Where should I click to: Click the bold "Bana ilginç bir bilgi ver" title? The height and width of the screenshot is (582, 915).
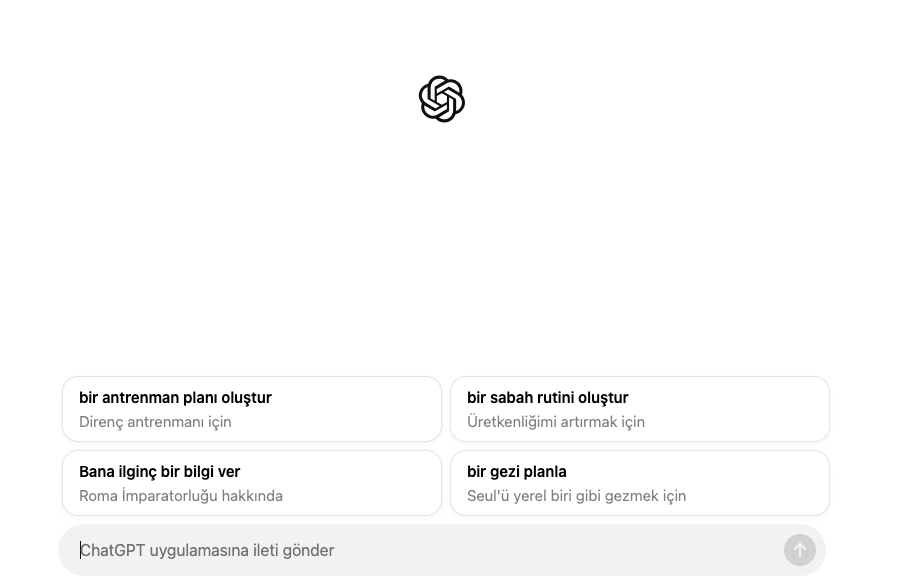(x=160, y=472)
